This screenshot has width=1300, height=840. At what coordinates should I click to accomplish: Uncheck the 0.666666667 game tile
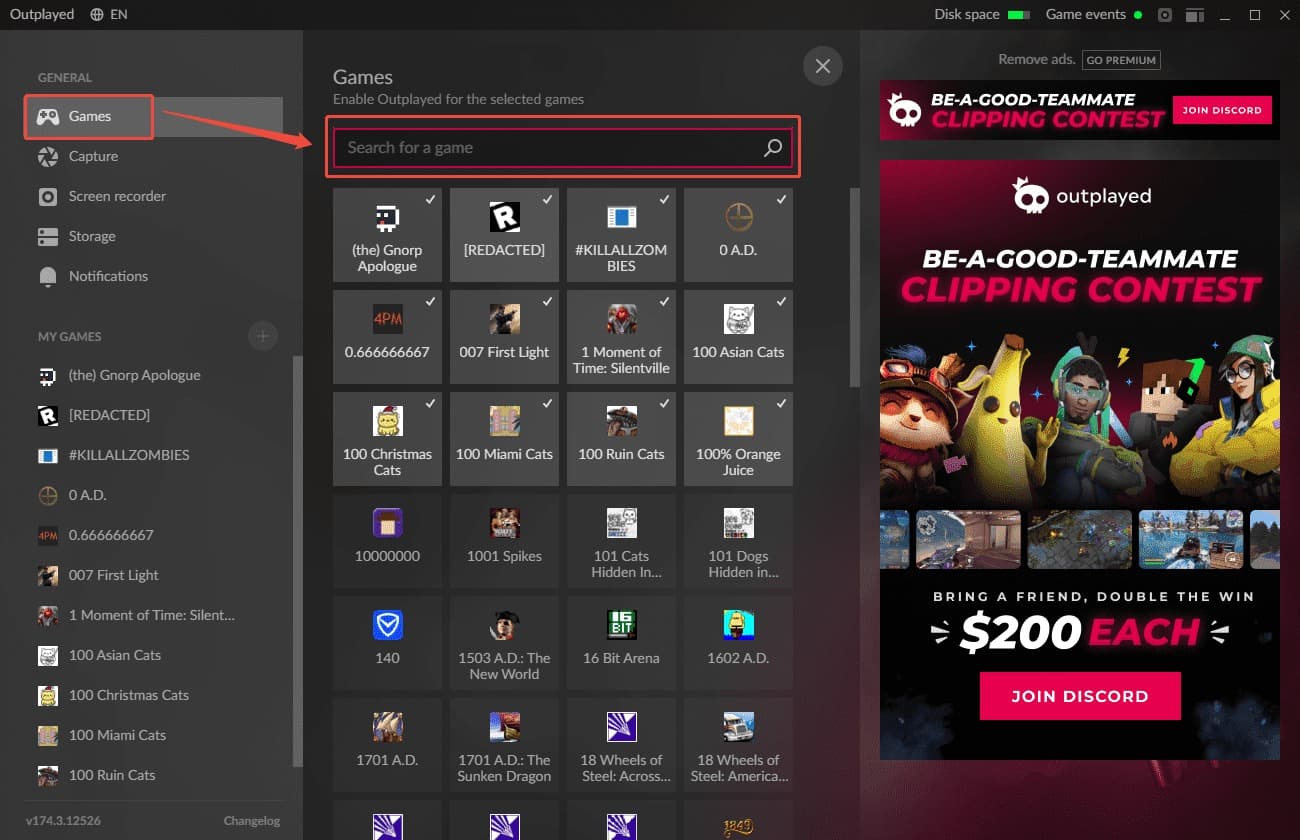[x=387, y=337]
